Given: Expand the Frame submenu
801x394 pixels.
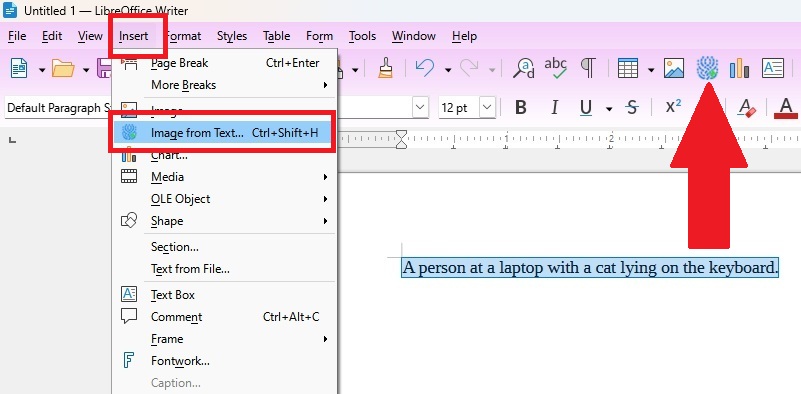Looking at the screenshot, I should click(225, 339).
